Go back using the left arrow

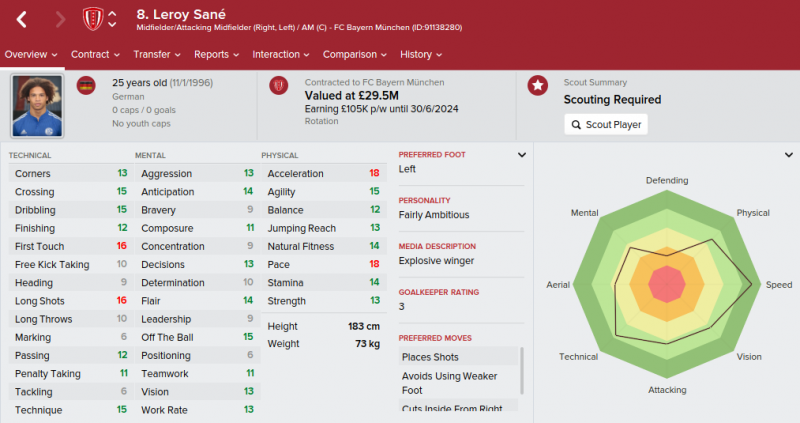point(21,20)
